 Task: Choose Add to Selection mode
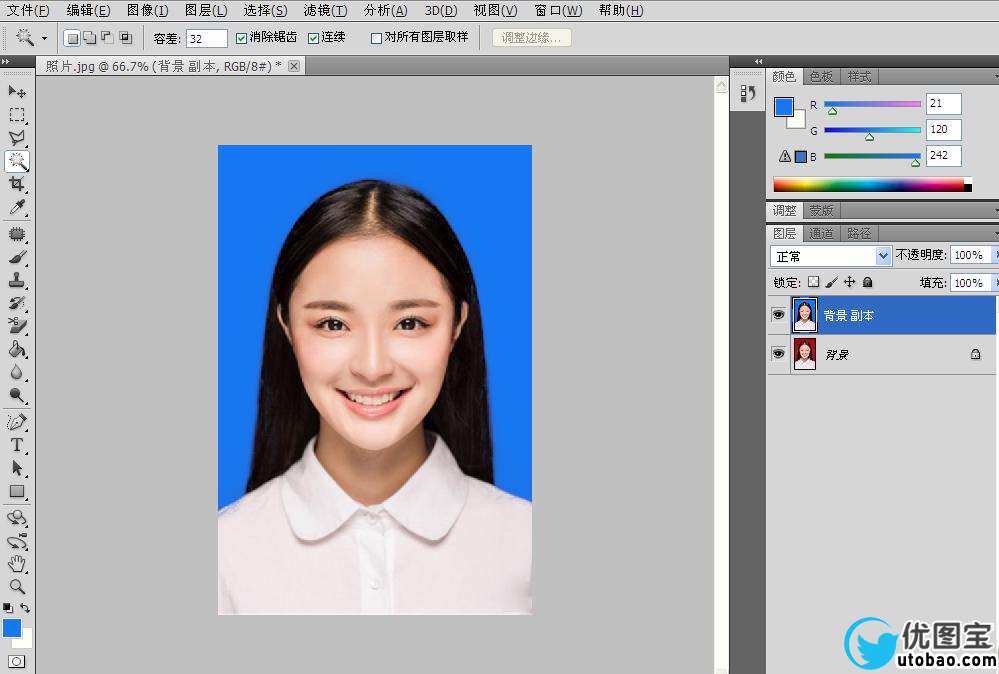pos(90,38)
